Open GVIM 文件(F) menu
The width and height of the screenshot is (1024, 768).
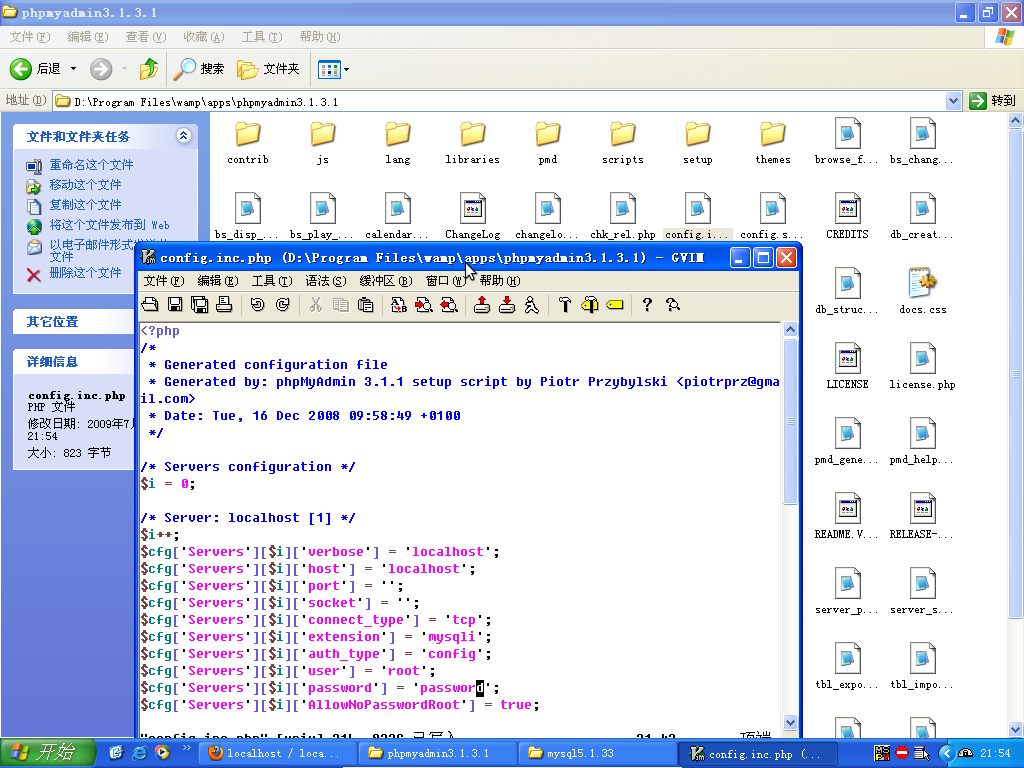click(x=164, y=281)
